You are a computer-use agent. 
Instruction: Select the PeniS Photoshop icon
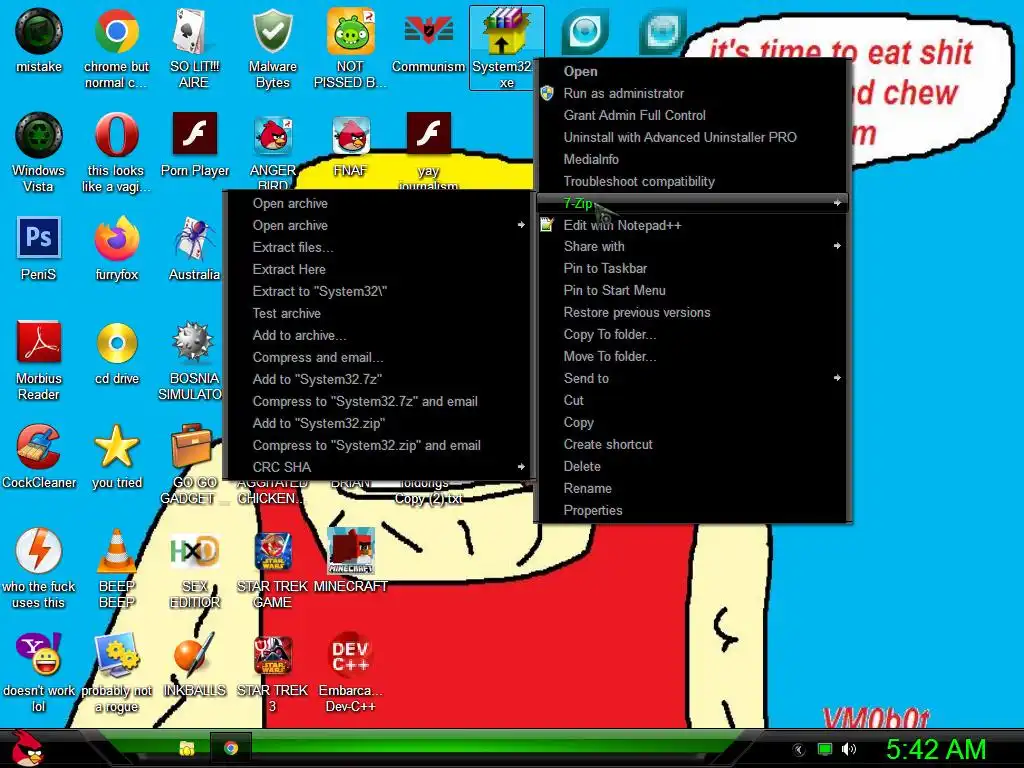39,238
